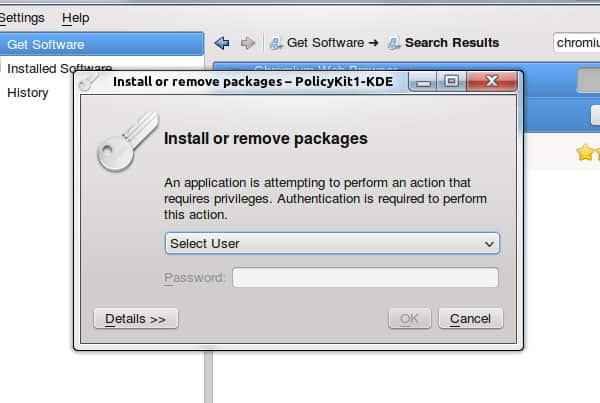Expand the Details >> section

point(136,318)
